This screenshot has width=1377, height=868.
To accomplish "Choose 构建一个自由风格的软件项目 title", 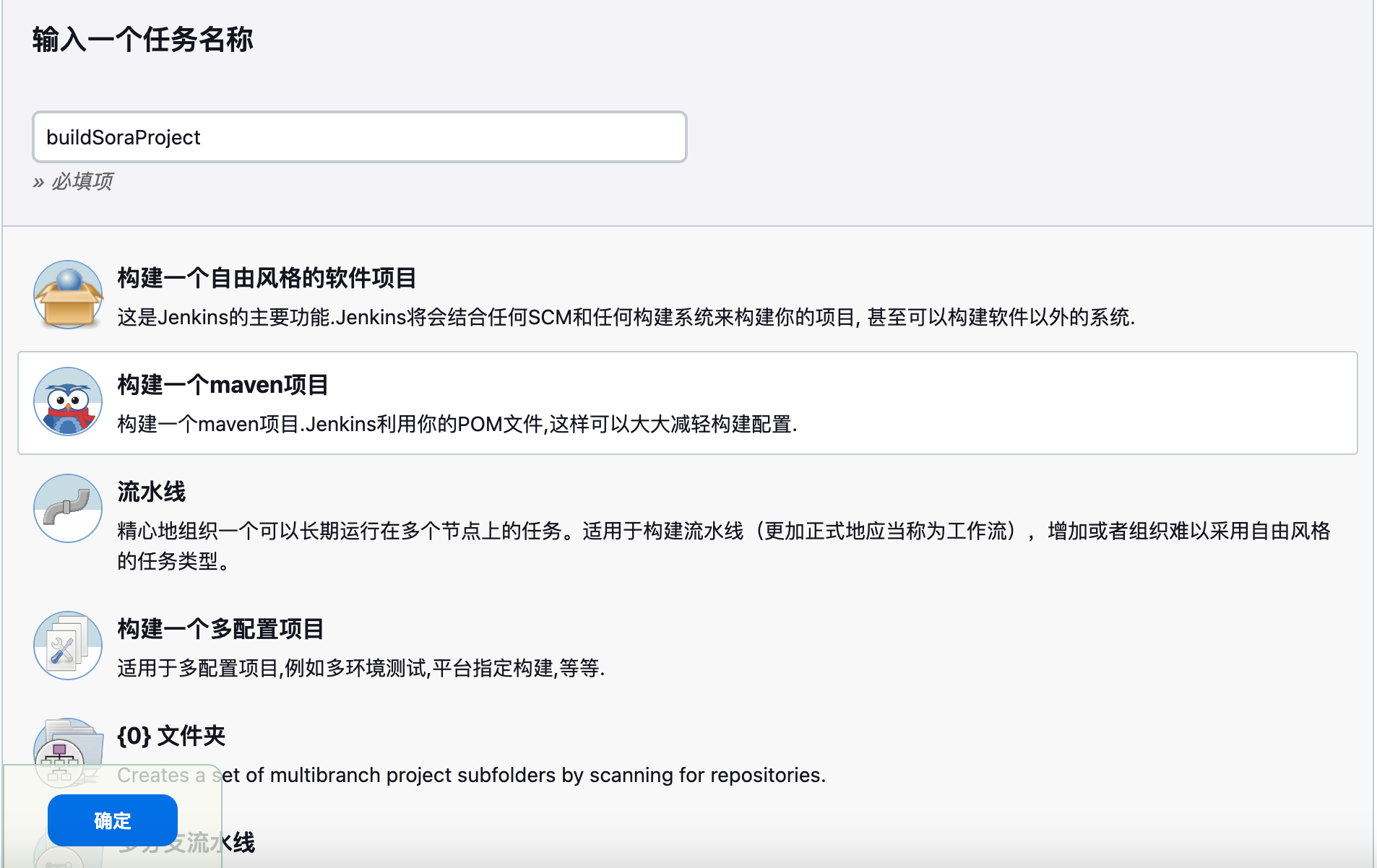I will (267, 278).
